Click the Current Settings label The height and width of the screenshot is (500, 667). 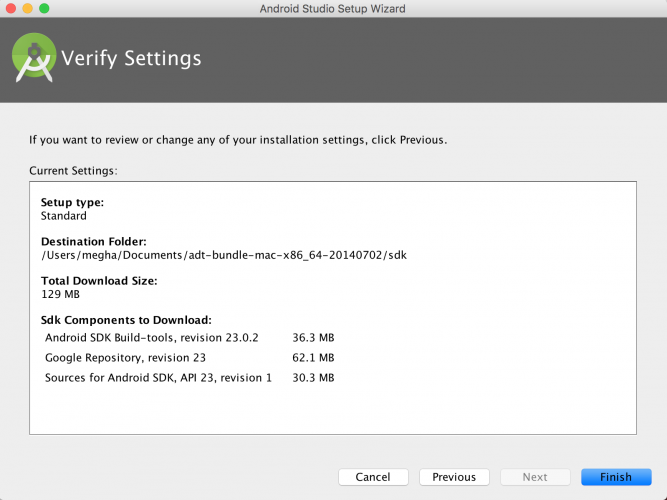pos(73,171)
